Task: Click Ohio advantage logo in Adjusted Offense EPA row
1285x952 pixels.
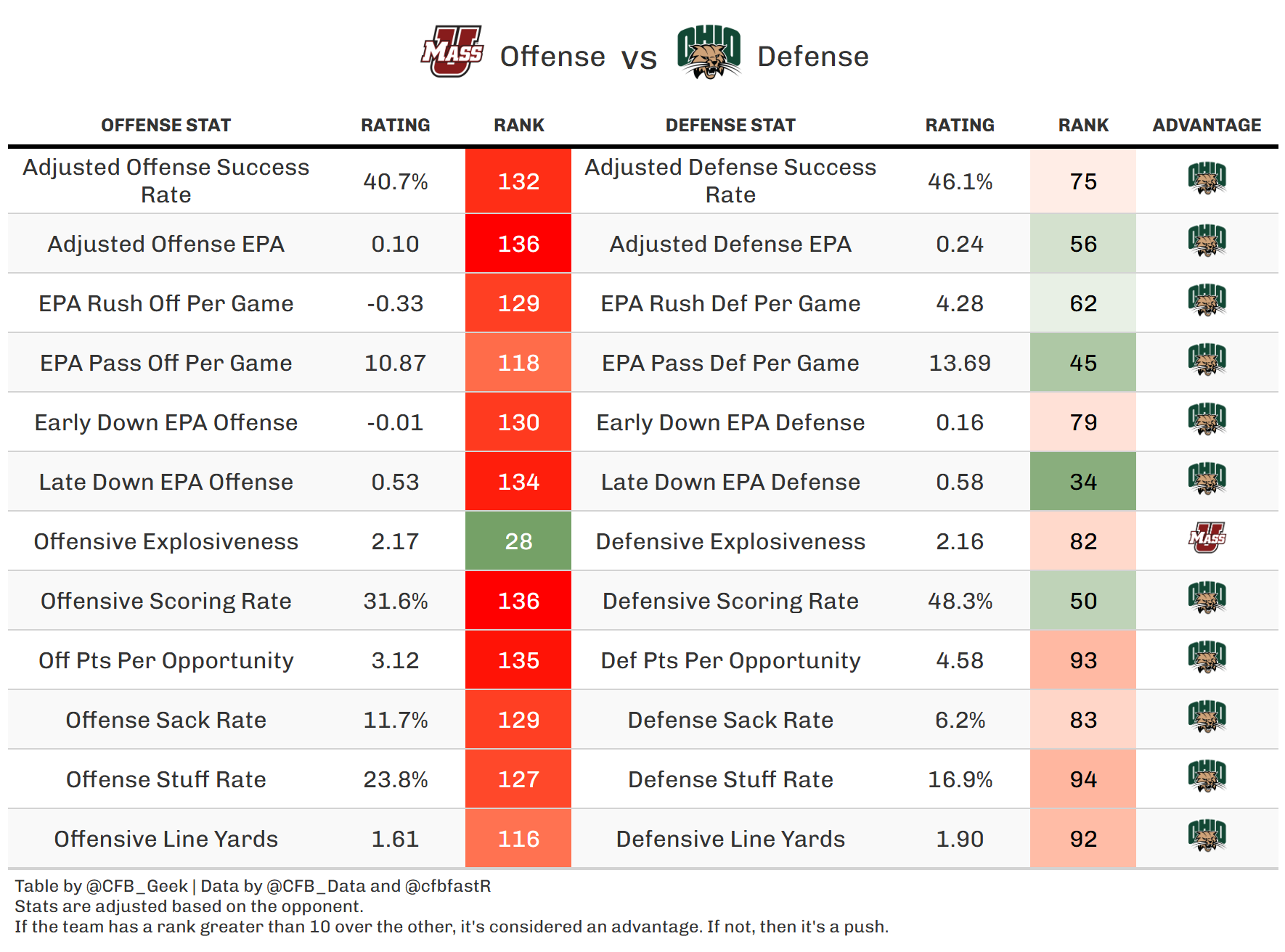Action: [1207, 241]
